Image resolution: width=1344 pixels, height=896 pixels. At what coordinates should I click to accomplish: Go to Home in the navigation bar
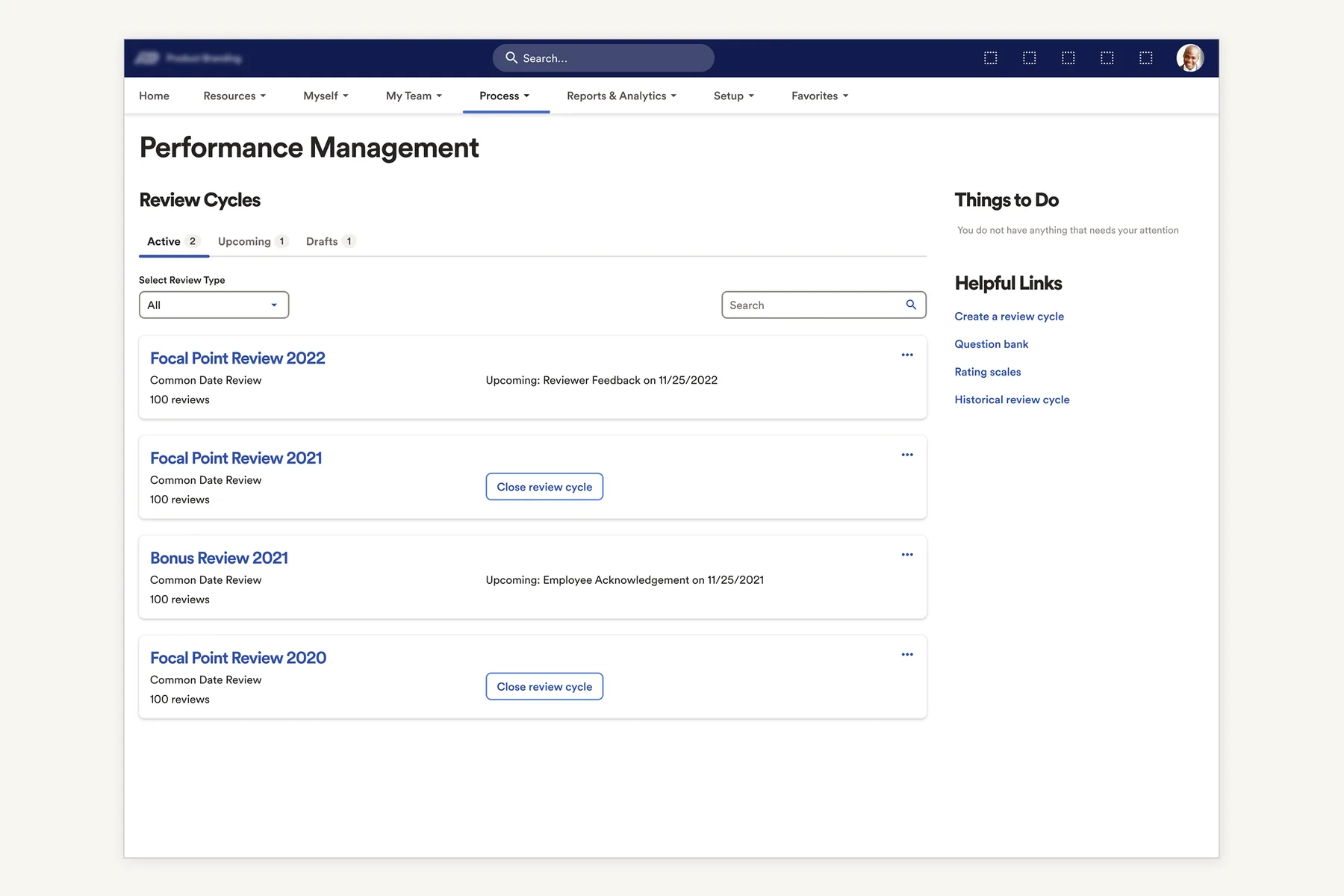click(x=154, y=96)
